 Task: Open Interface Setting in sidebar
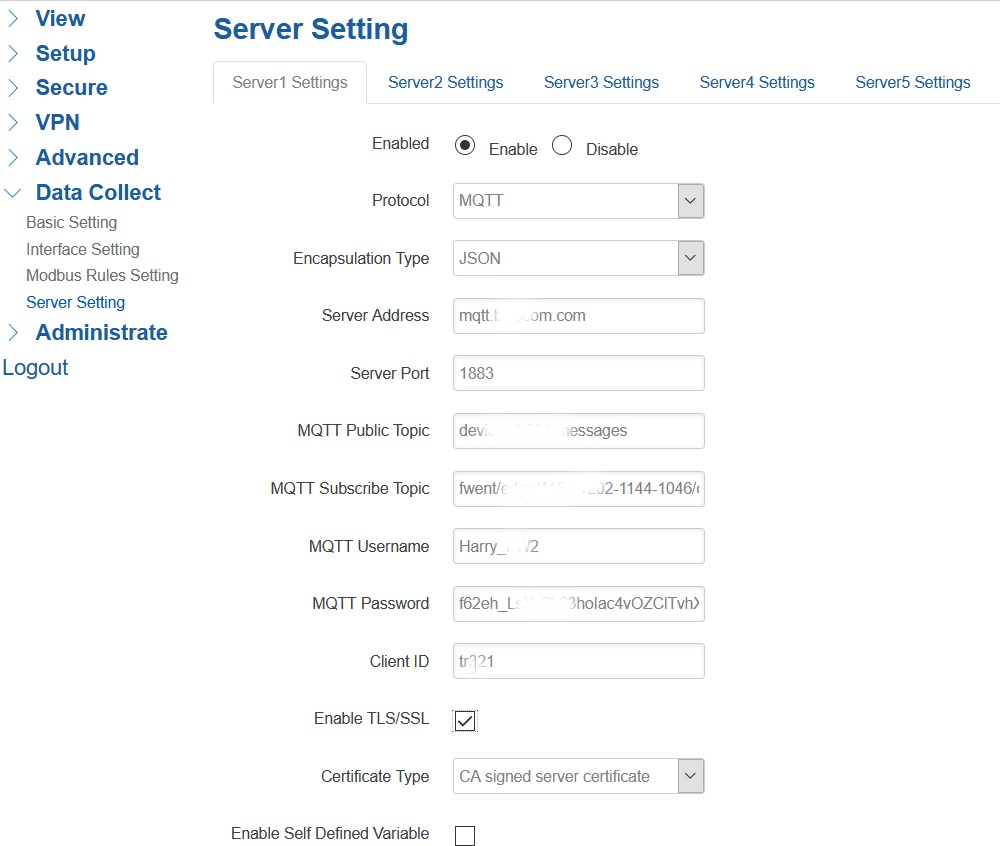(x=83, y=249)
